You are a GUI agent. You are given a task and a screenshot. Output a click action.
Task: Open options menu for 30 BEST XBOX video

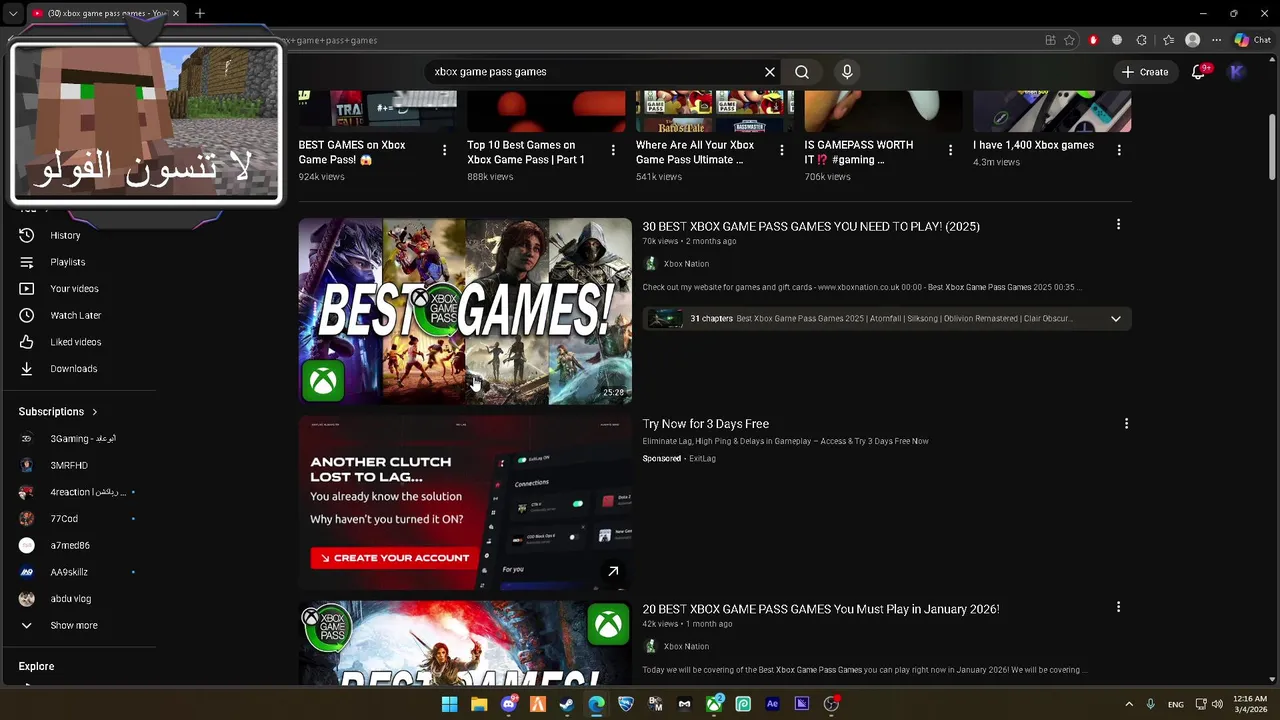1118,225
